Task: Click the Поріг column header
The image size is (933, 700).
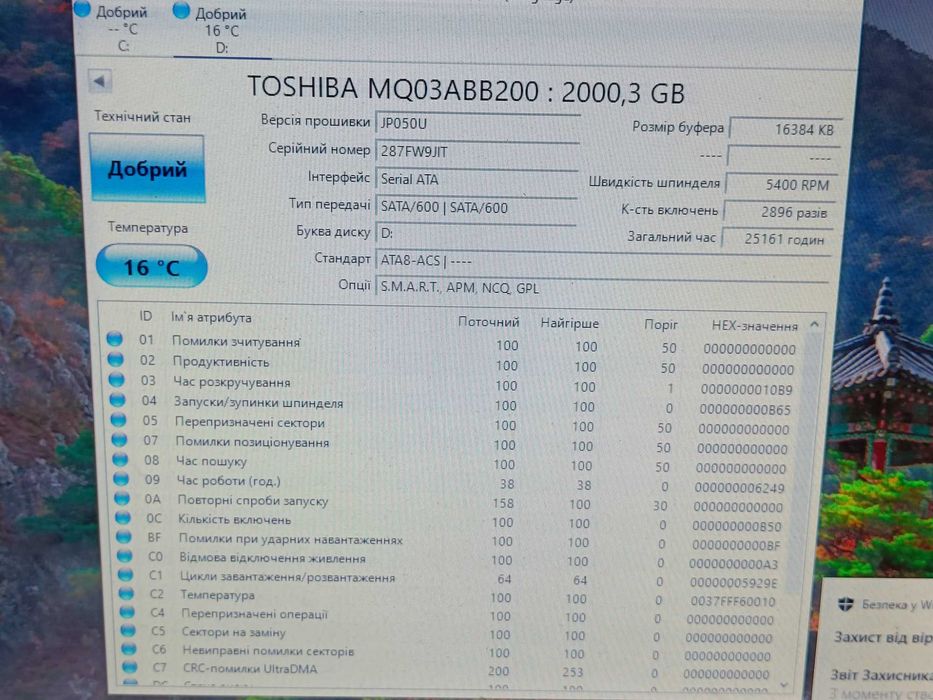Action: click(660, 324)
